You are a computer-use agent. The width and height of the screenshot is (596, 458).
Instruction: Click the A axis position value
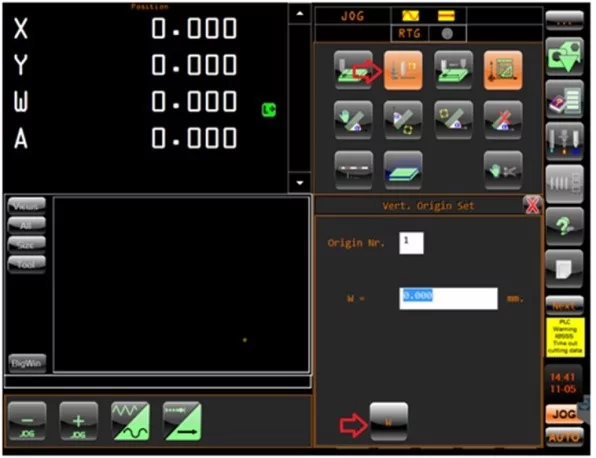point(194,138)
